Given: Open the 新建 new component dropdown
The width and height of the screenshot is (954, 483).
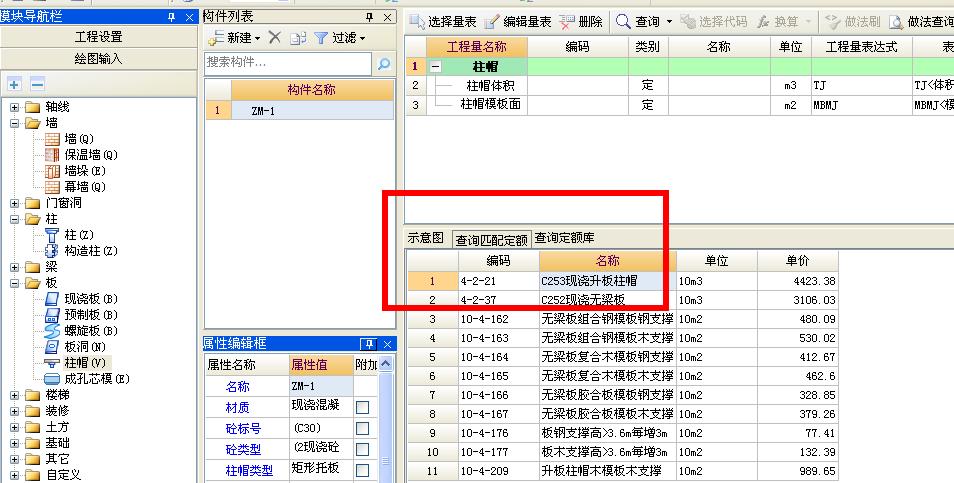Looking at the screenshot, I should click(234, 38).
